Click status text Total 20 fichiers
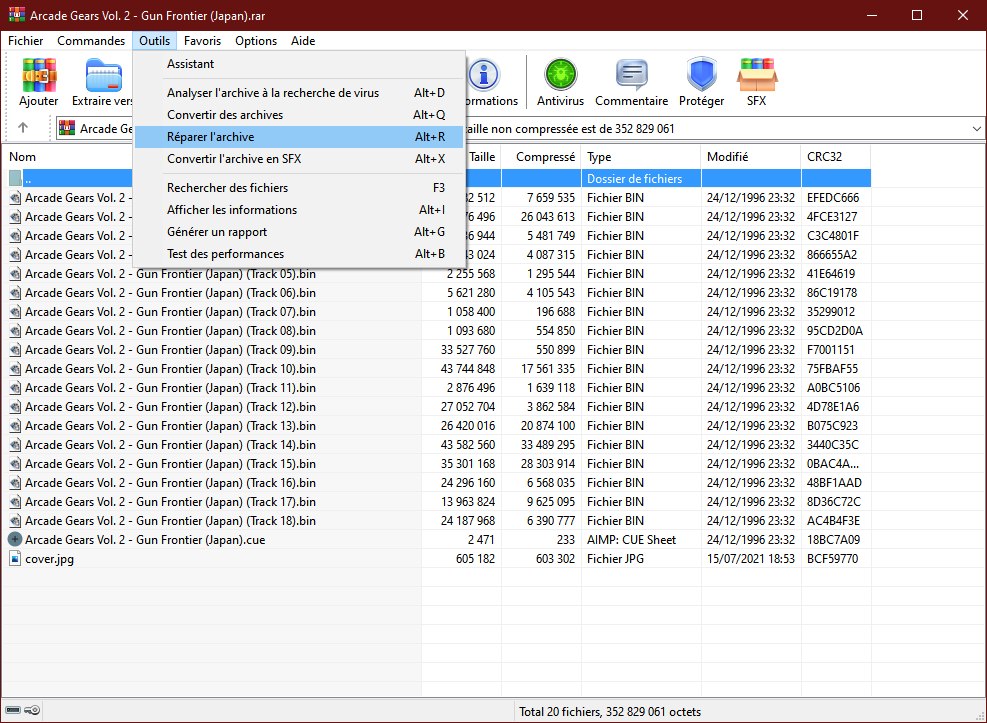 (x=560, y=712)
